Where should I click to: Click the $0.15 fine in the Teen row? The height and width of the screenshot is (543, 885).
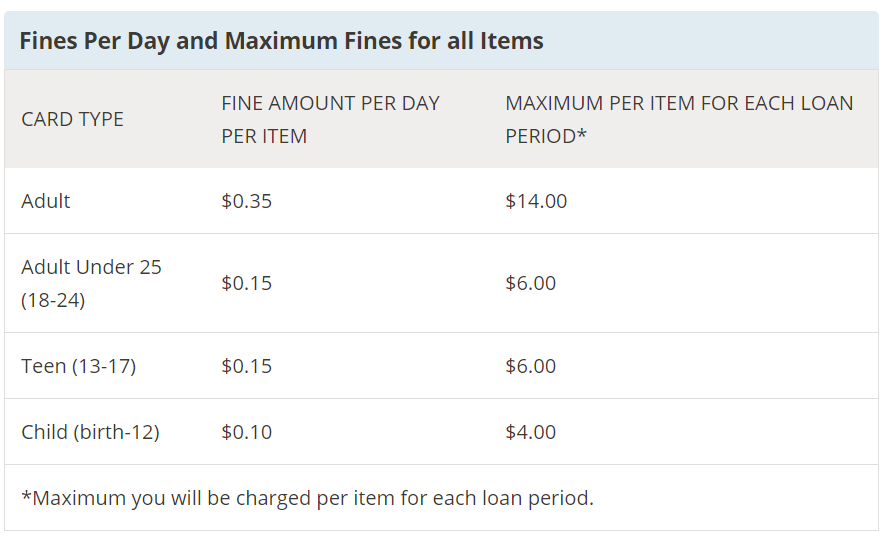click(x=247, y=366)
